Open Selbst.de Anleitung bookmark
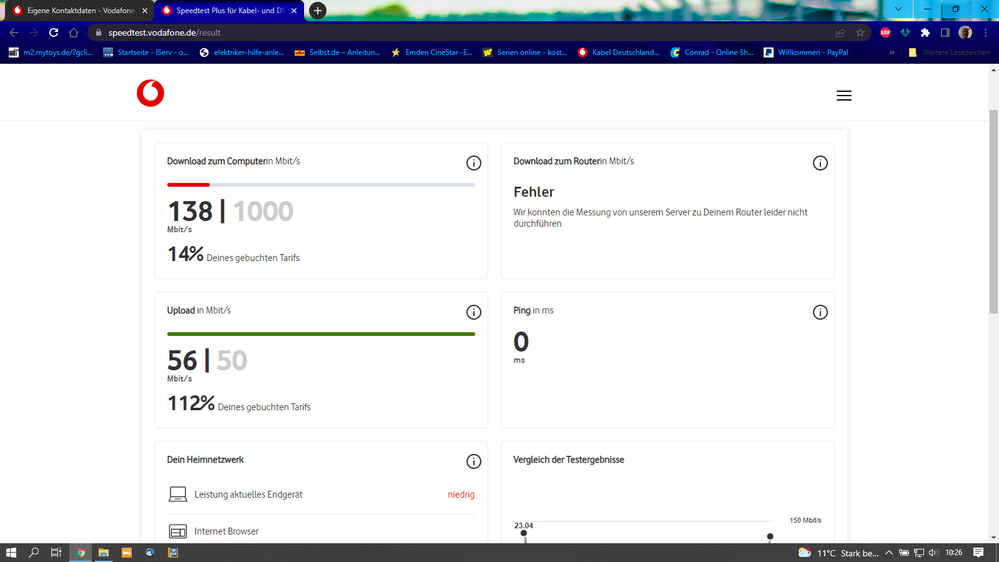This screenshot has height=562, width=999. (337, 53)
